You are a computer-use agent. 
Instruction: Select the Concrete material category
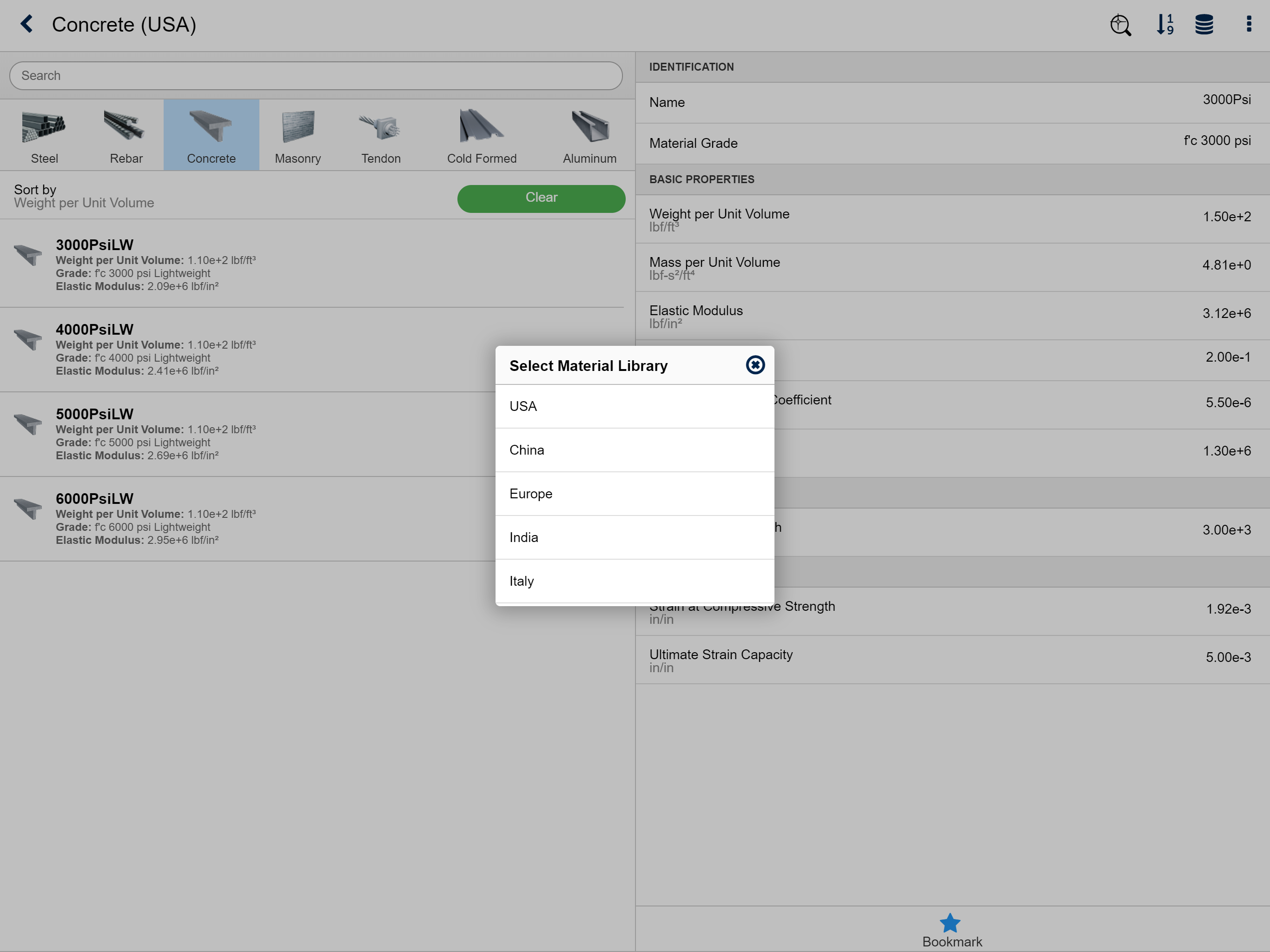[212, 136]
